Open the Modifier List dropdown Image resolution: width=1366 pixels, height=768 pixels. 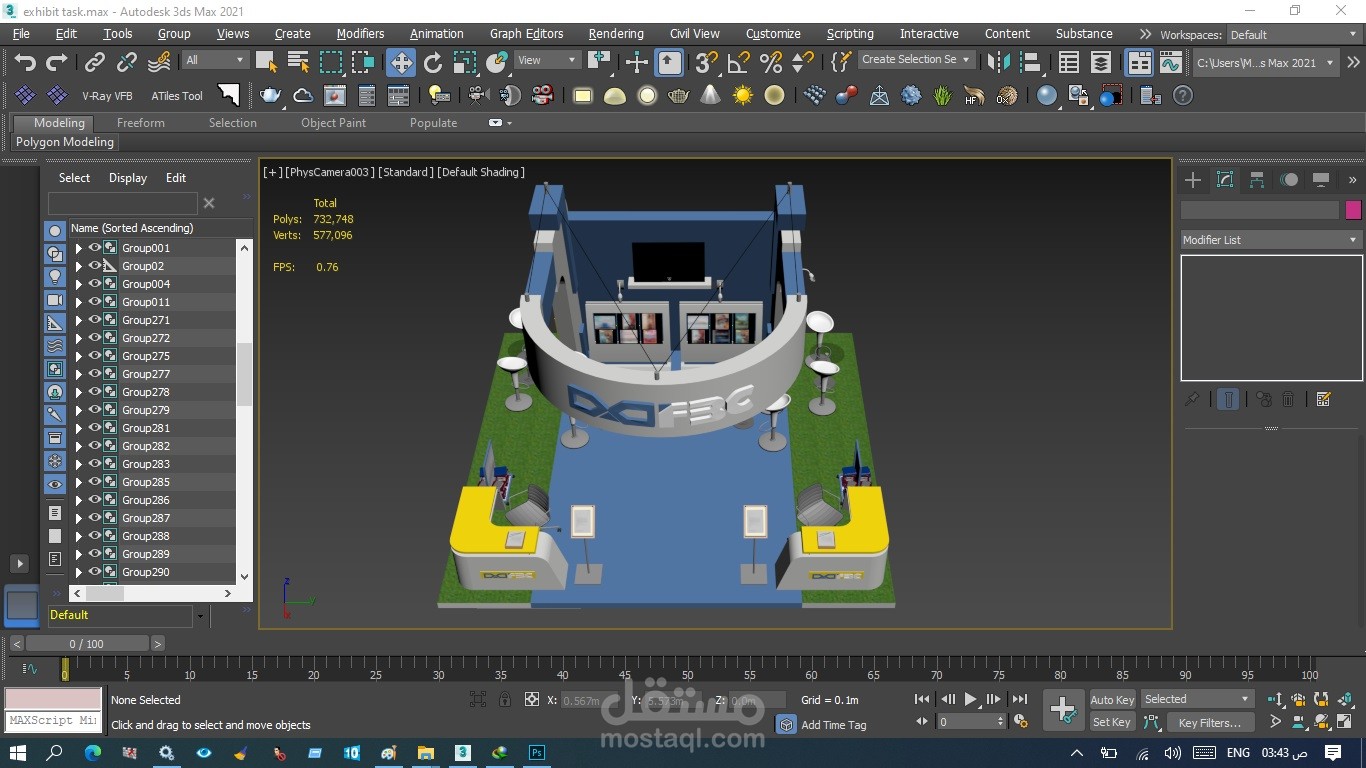coord(1271,240)
